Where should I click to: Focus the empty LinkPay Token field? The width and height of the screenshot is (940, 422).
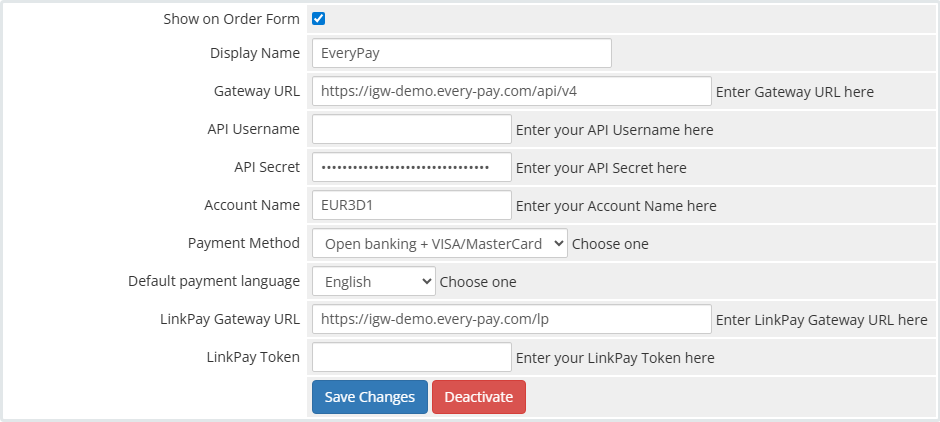coord(411,357)
